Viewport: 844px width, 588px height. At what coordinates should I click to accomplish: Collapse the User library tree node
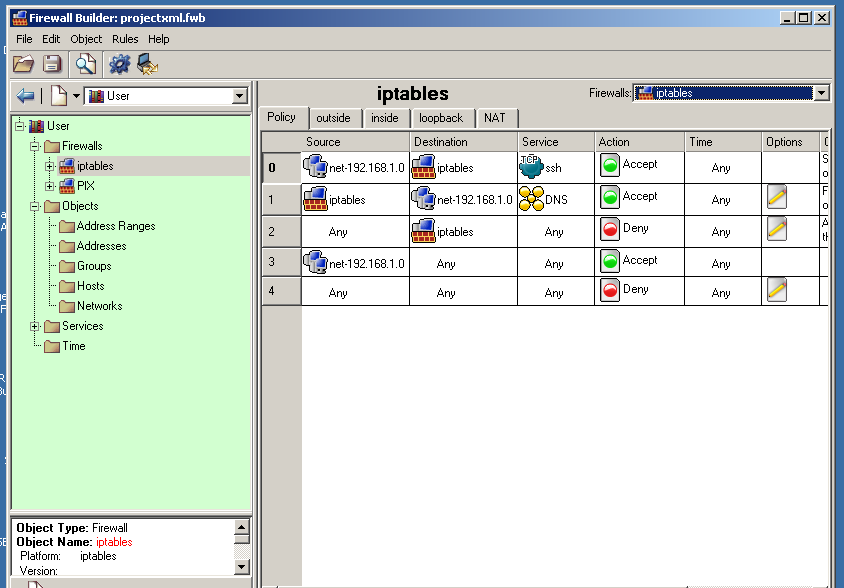tap(20, 126)
